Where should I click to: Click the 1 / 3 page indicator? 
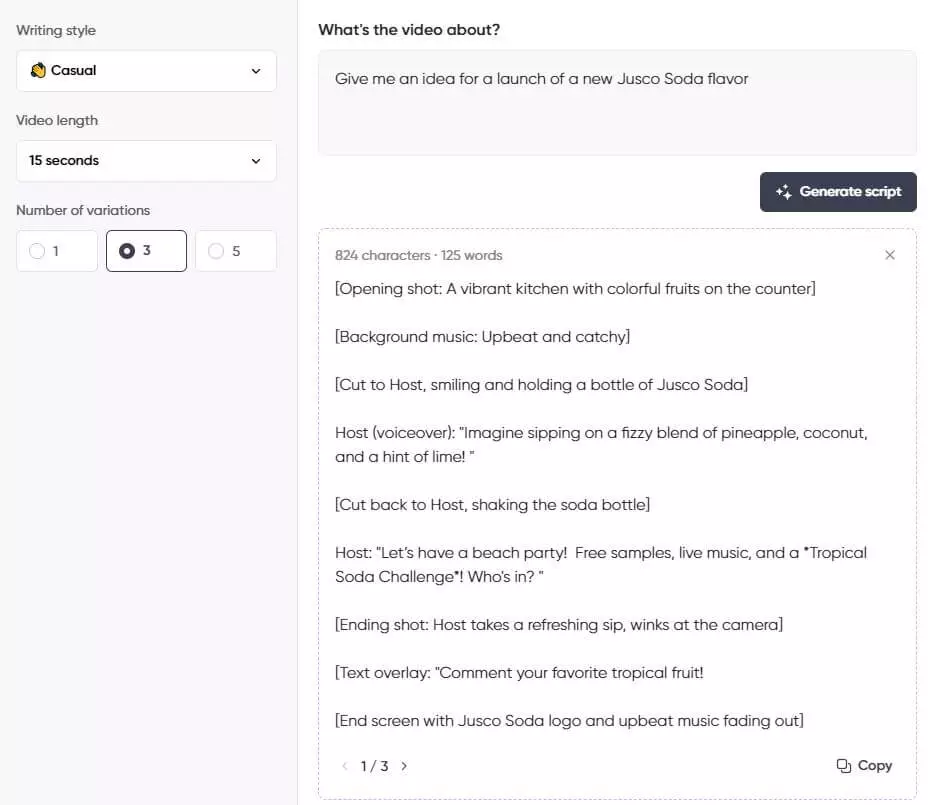coord(375,766)
